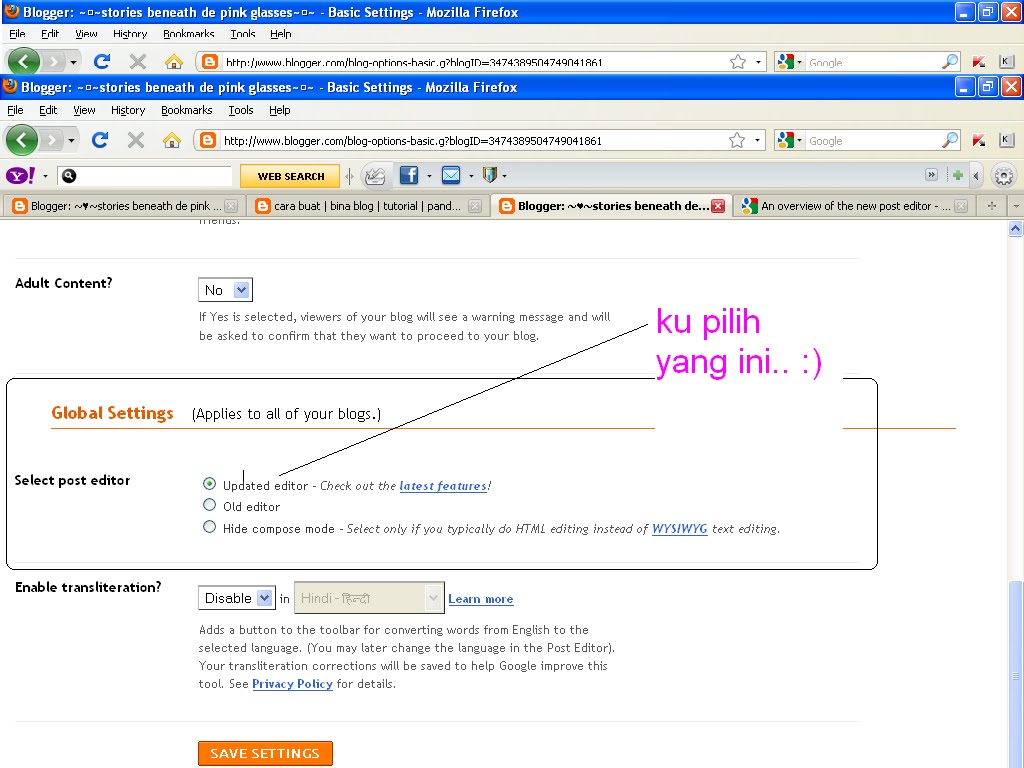The height and width of the screenshot is (768, 1024).
Task: Select the Old editor radio button
Action: 209,505
